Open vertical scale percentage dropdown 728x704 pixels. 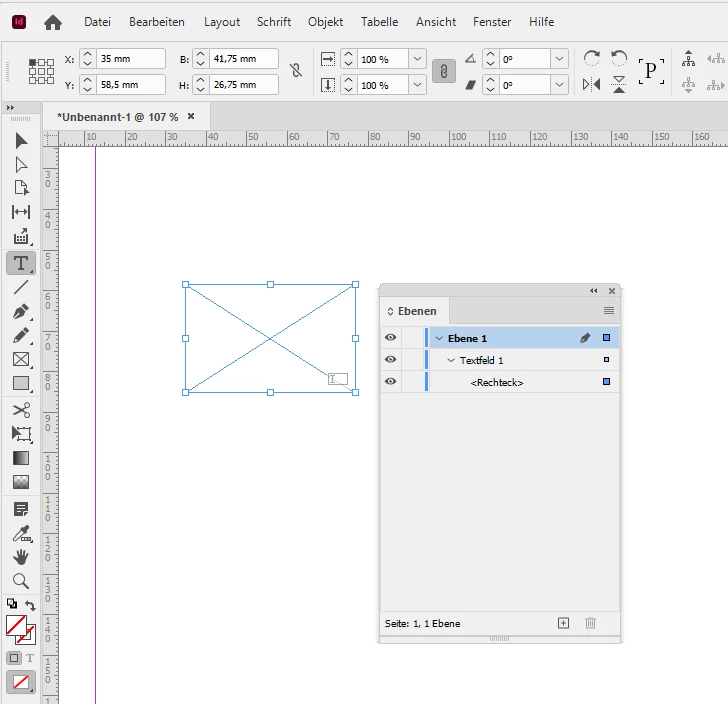[417, 85]
